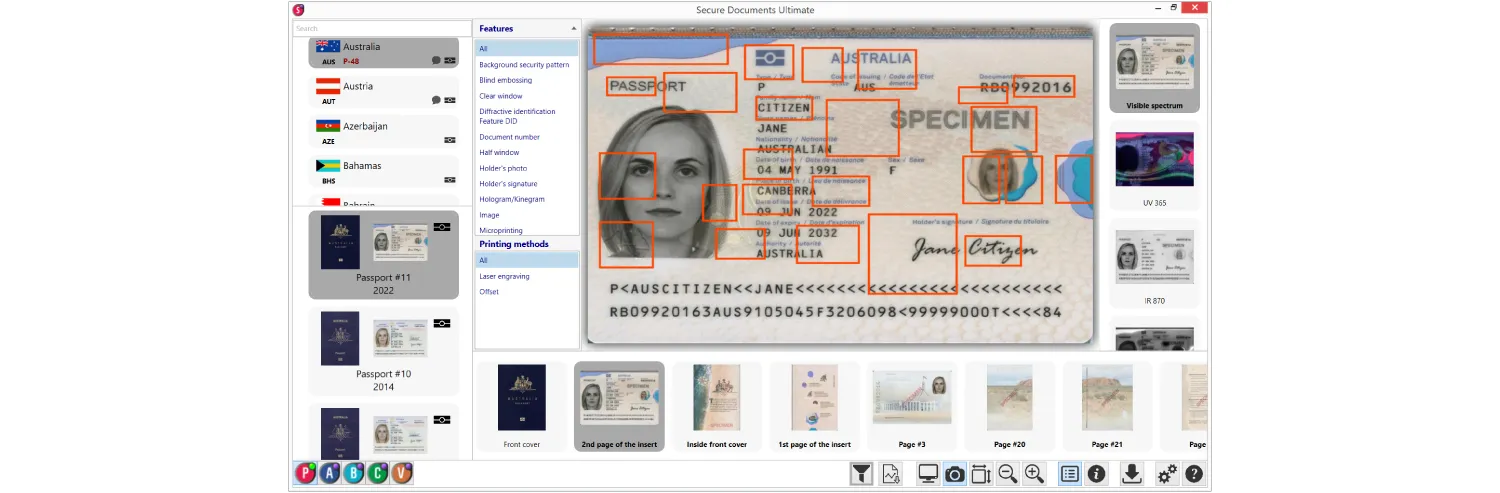Click the Secure Documents logo in title bar
Screen dimensions: 1500x493
click(x=298, y=9)
